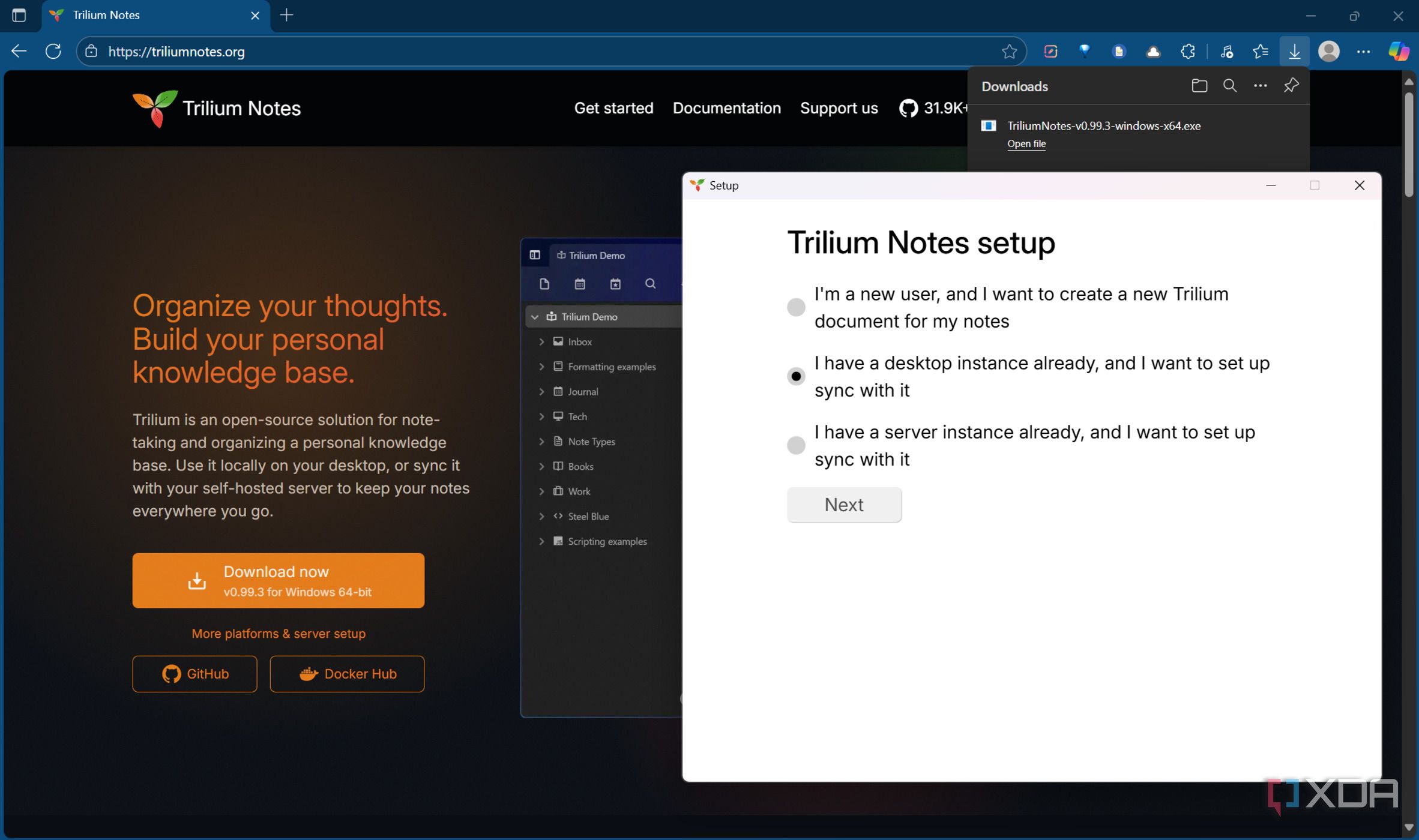The width and height of the screenshot is (1419, 840).
Task: Click the GitHub stars count icon
Action: (x=908, y=108)
